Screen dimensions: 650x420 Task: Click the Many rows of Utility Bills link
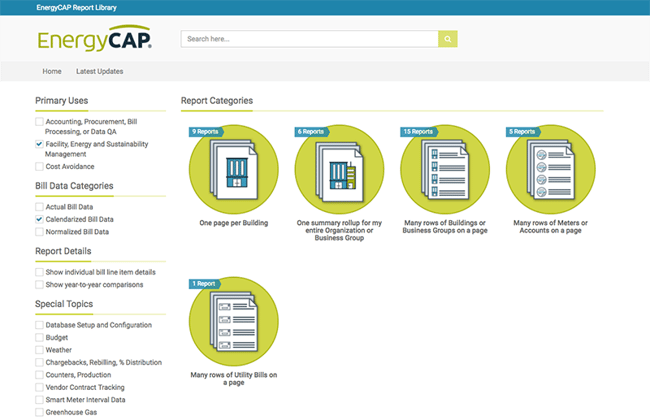click(233, 378)
